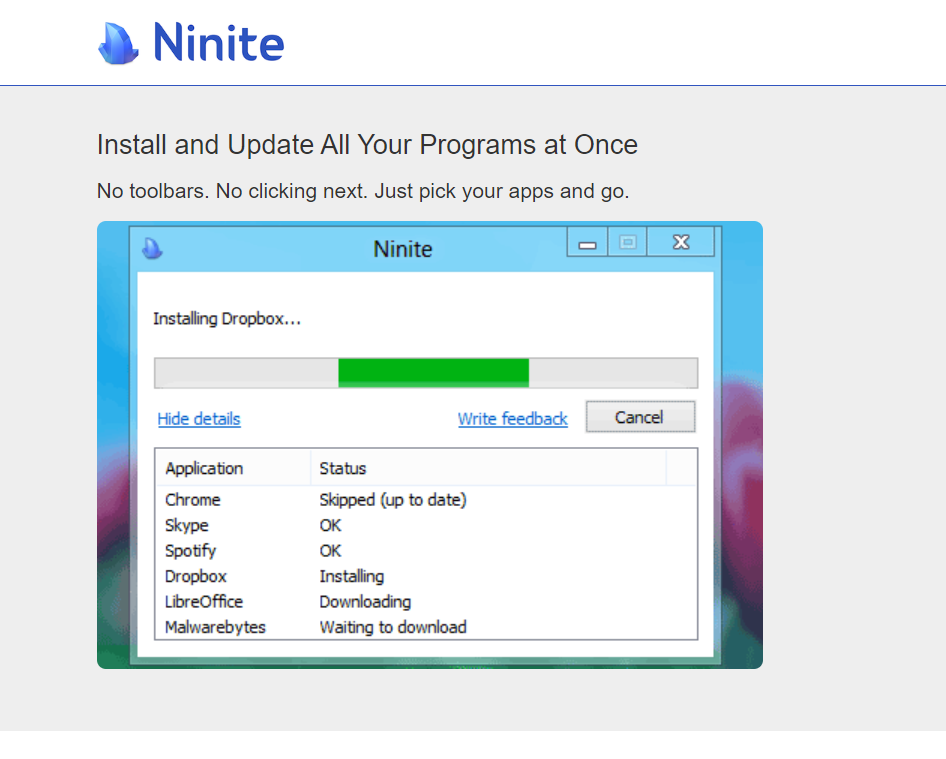Select the Application column header

point(233,468)
